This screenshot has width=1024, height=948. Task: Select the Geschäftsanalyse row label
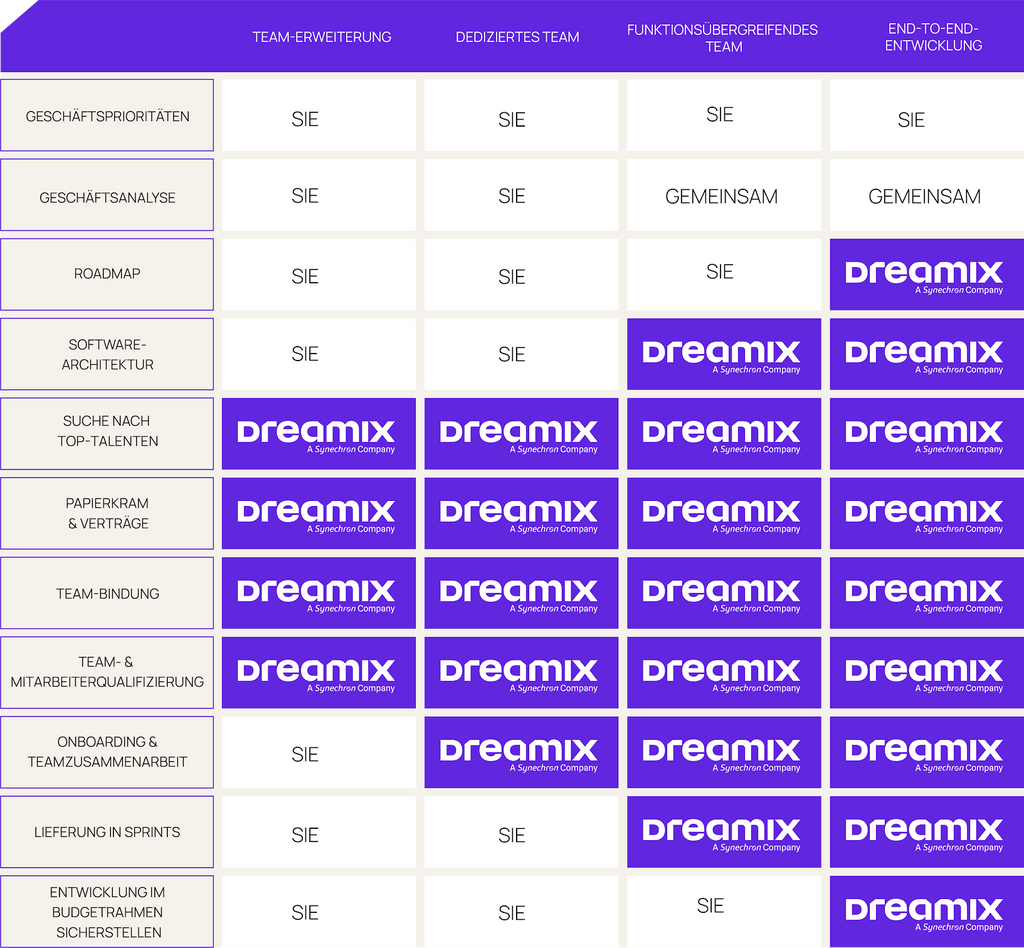(107, 197)
